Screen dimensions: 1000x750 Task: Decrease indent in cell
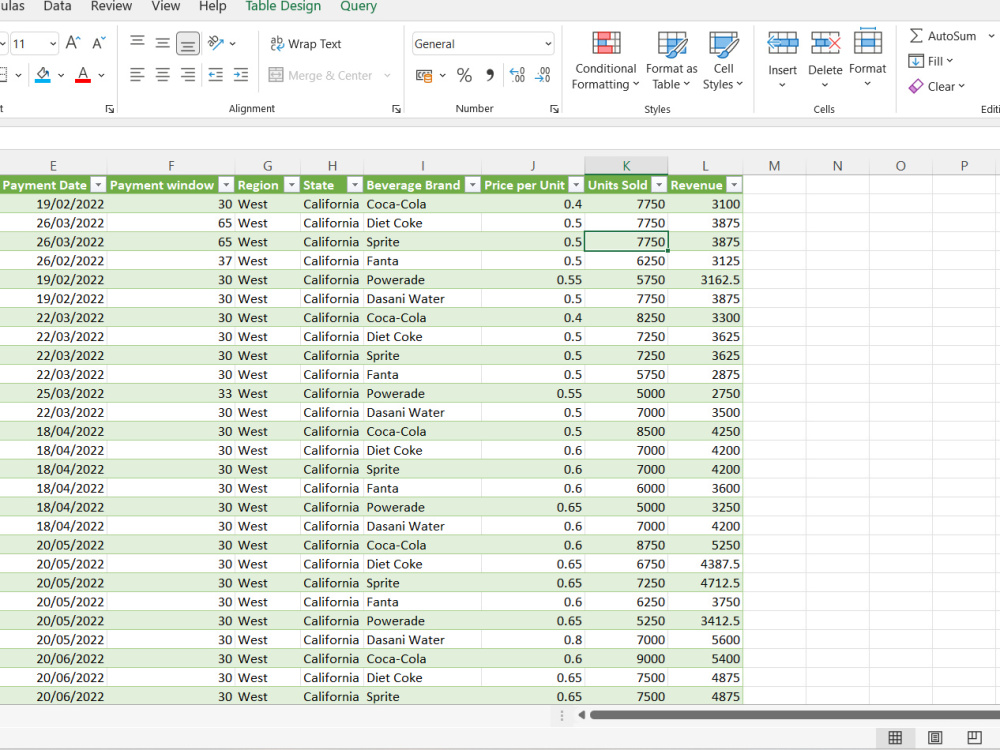[x=216, y=75]
